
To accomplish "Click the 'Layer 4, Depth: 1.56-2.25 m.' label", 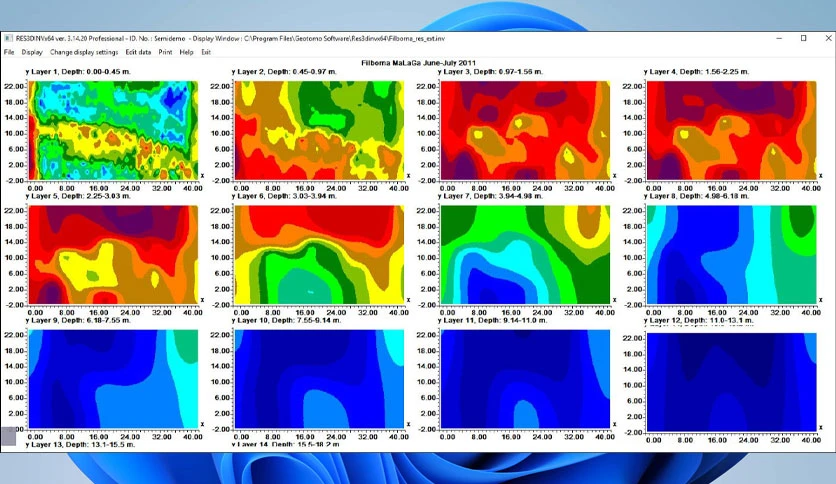I will pyautogui.click(x=700, y=71).
